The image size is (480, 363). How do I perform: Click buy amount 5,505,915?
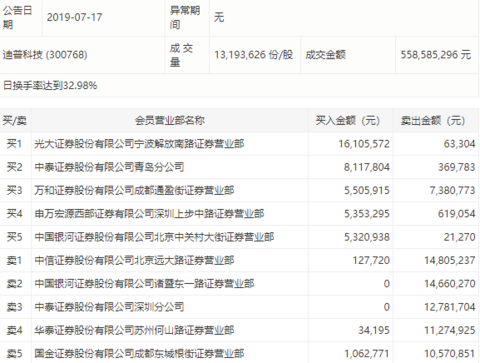[x=367, y=190]
